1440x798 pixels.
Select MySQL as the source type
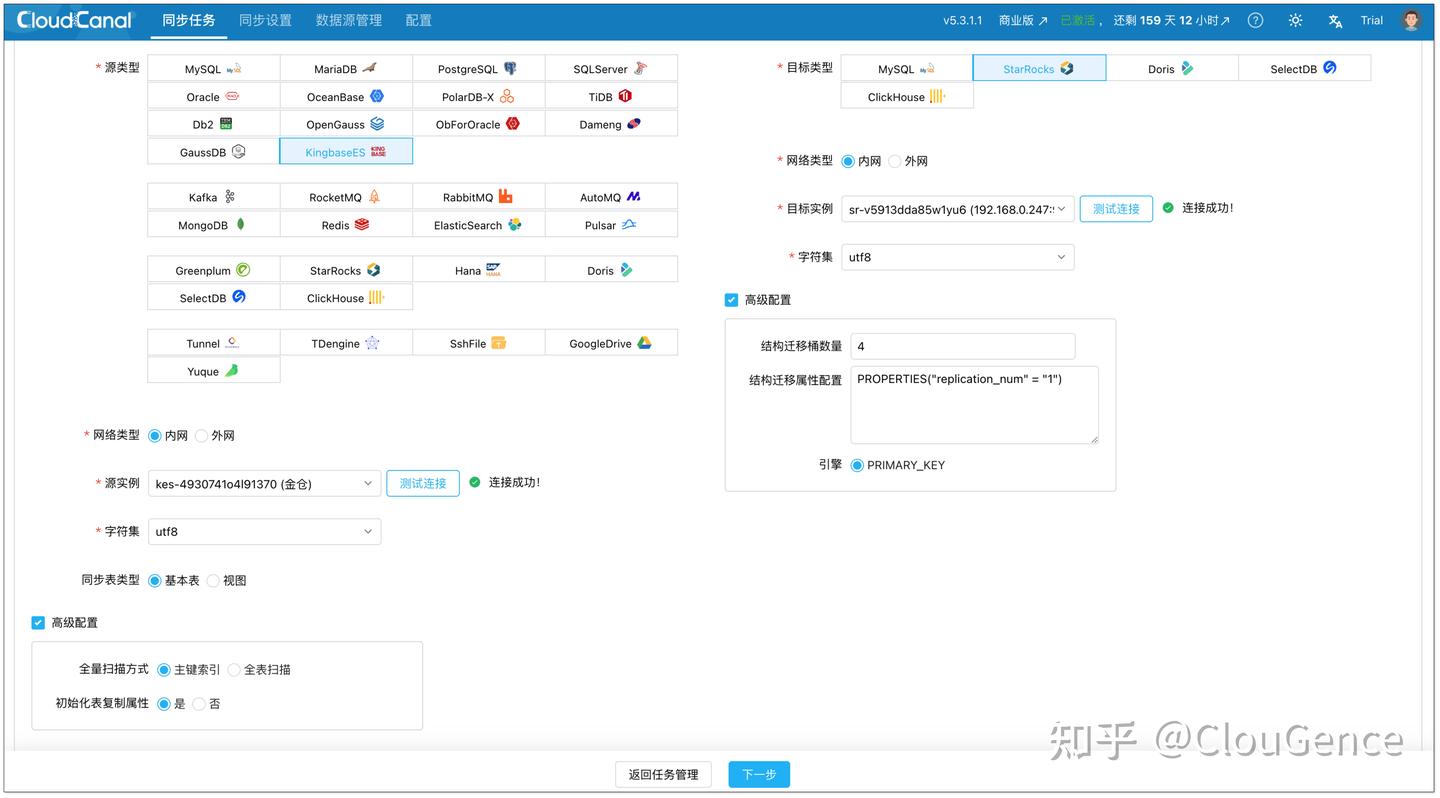point(212,67)
